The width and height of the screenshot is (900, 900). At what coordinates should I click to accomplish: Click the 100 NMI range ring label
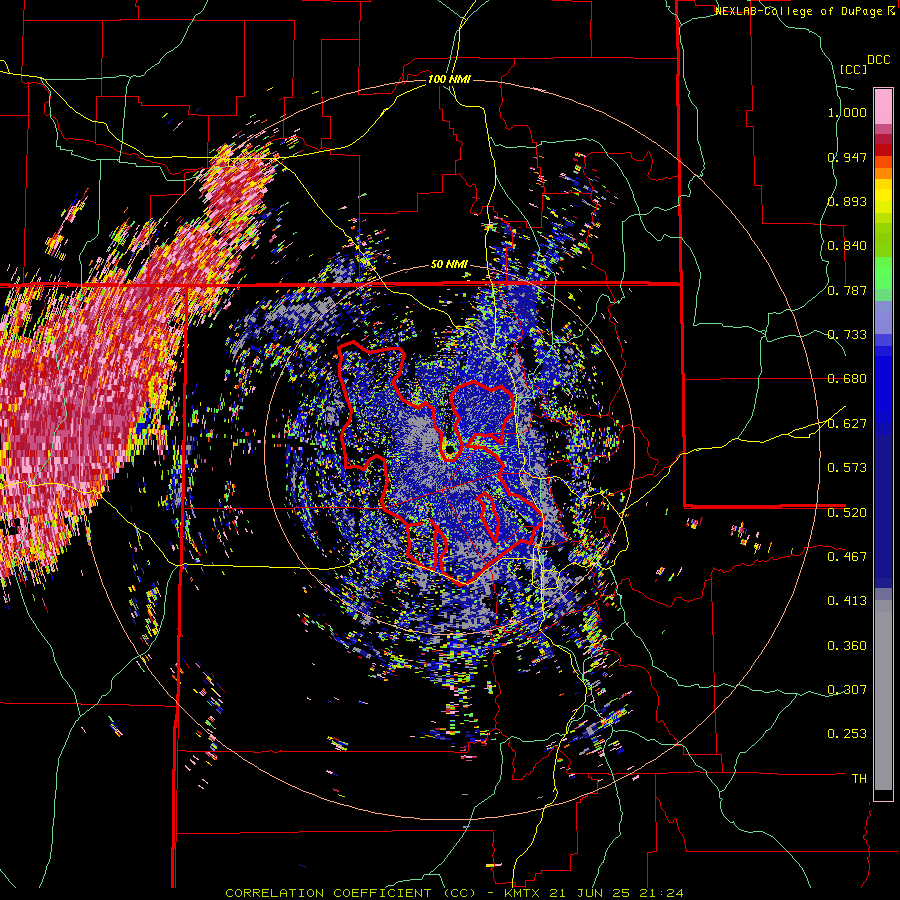tap(449, 79)
